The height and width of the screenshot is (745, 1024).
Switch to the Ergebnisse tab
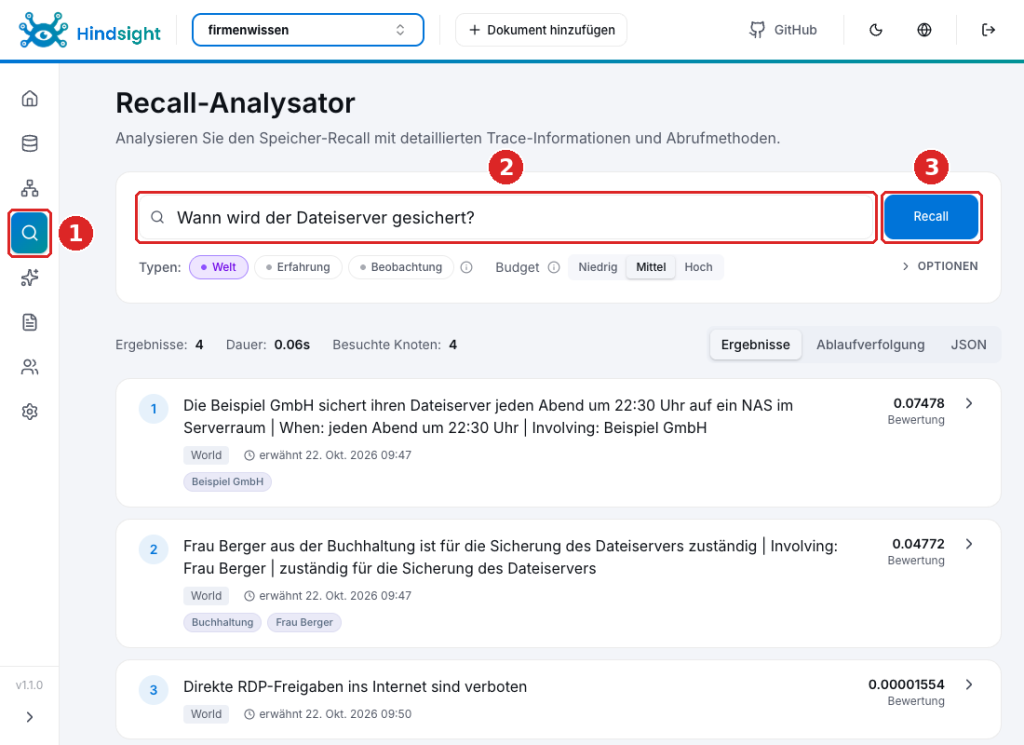click(x=756, y=345)
